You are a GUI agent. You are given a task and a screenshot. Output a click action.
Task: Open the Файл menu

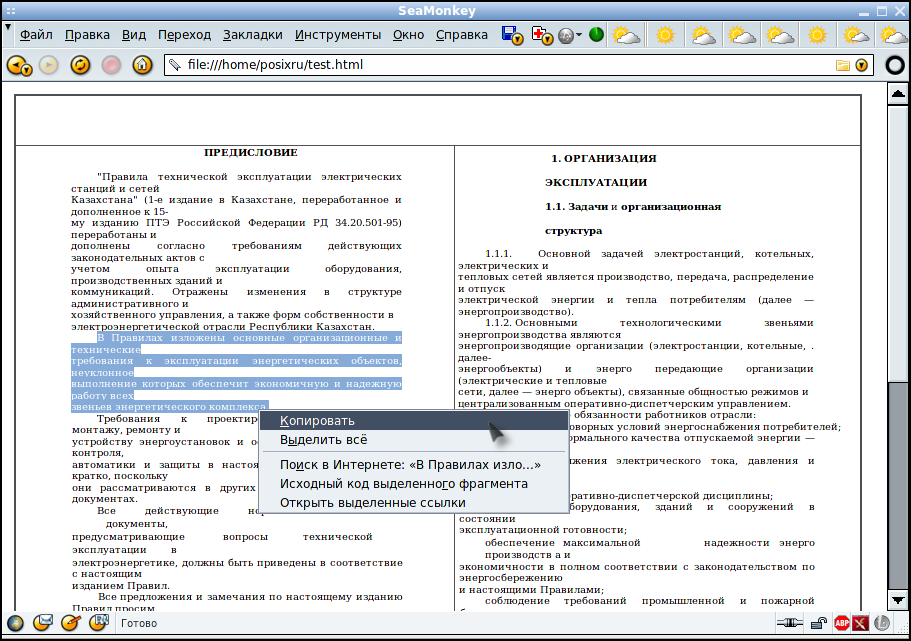point(36,35)
